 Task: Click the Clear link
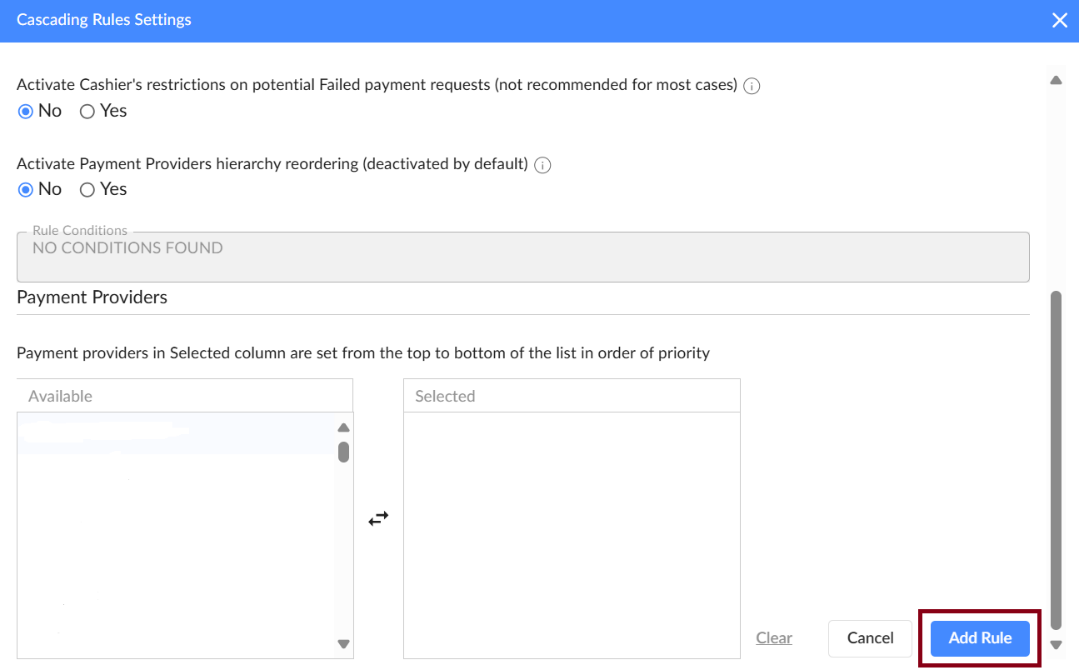click(x=774, y=638)
